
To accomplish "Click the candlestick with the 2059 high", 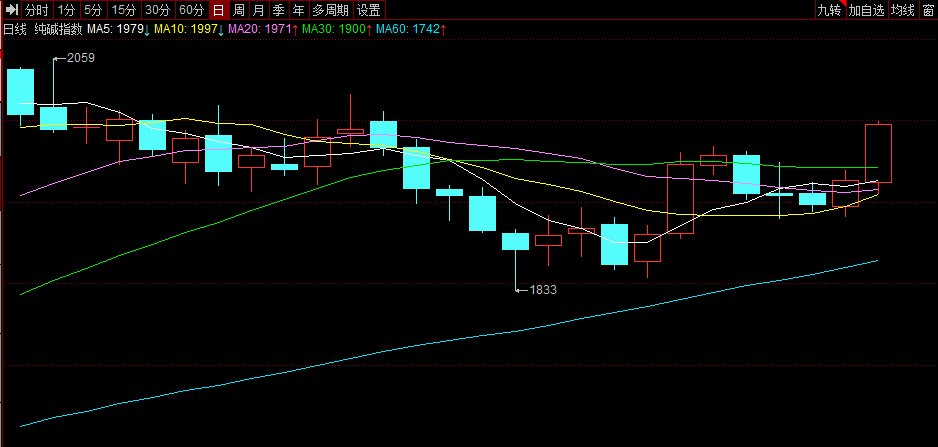I will [x=53, y=118].
